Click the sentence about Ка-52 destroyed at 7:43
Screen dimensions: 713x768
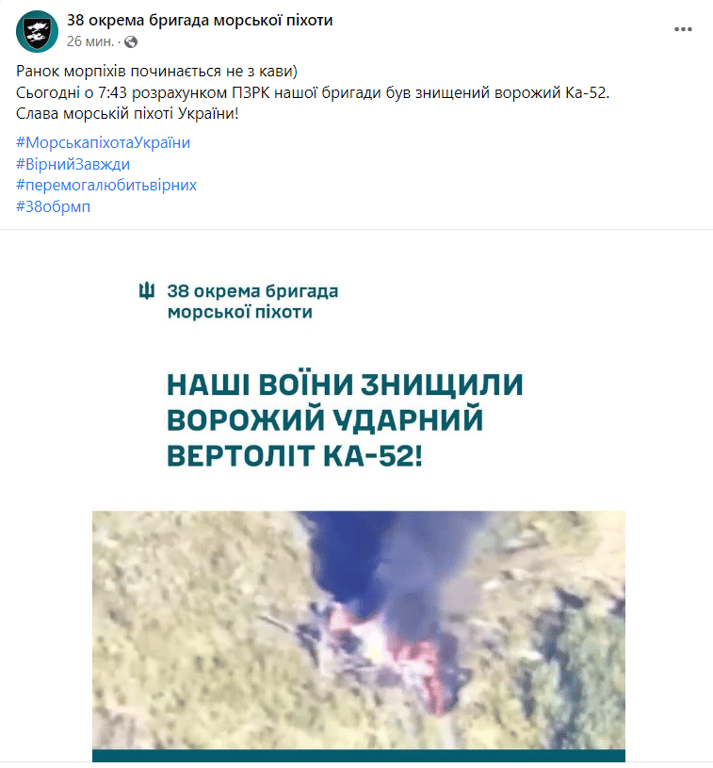313,93
